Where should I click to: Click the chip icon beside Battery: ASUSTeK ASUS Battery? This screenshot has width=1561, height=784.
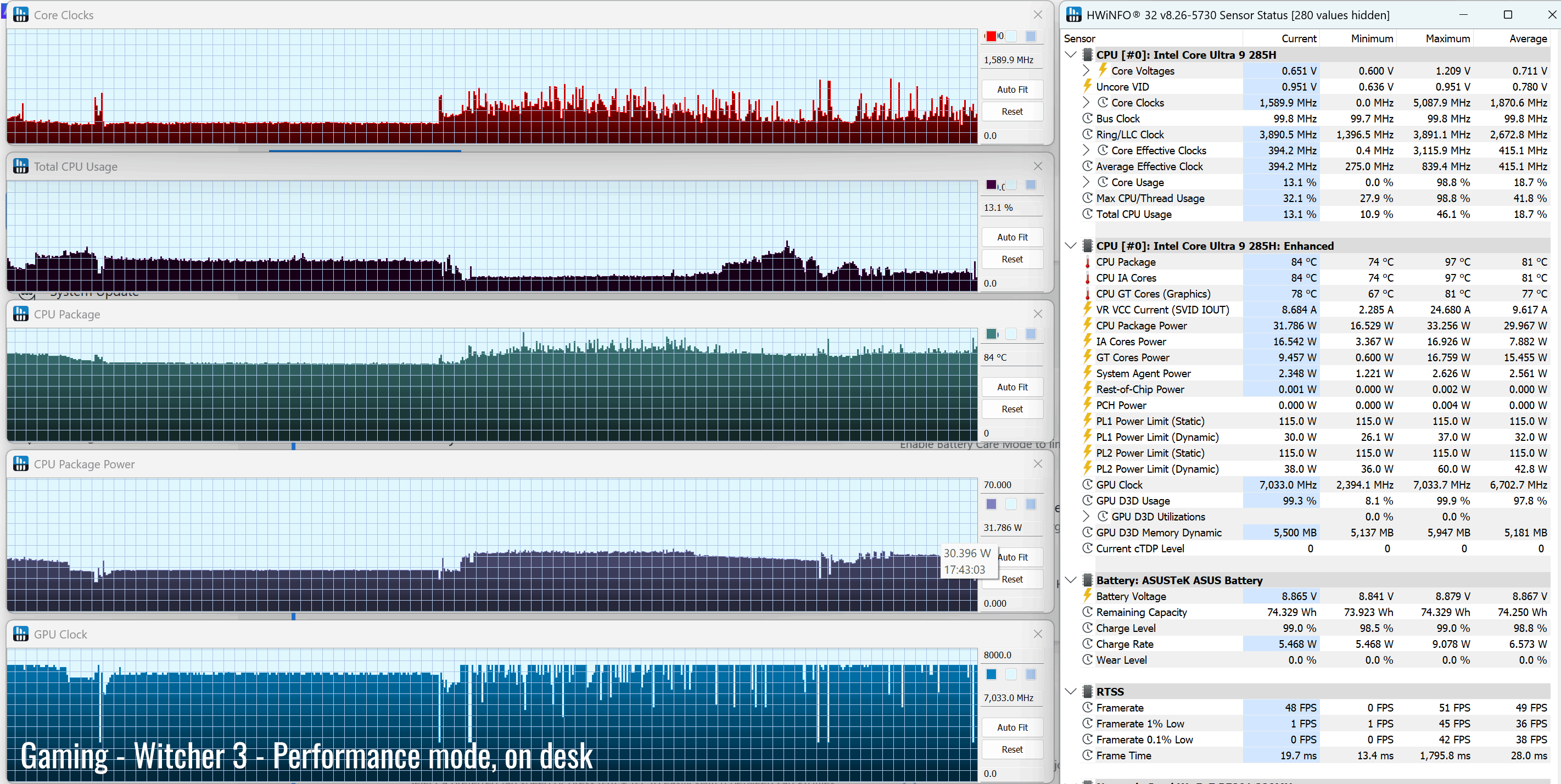1088,580
